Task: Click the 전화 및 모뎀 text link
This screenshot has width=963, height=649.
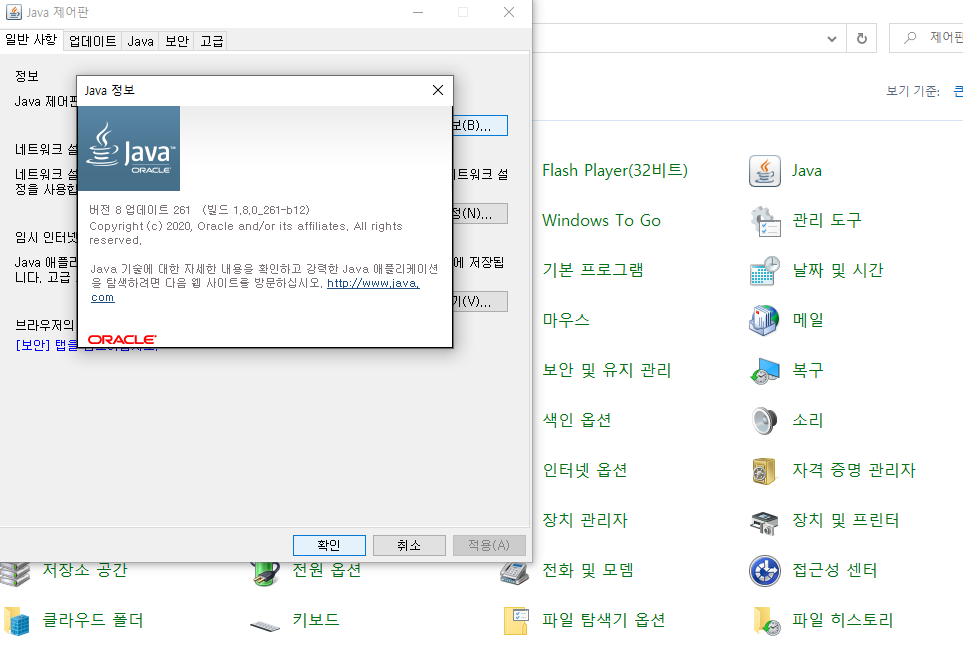Action: tap(588, 570)
